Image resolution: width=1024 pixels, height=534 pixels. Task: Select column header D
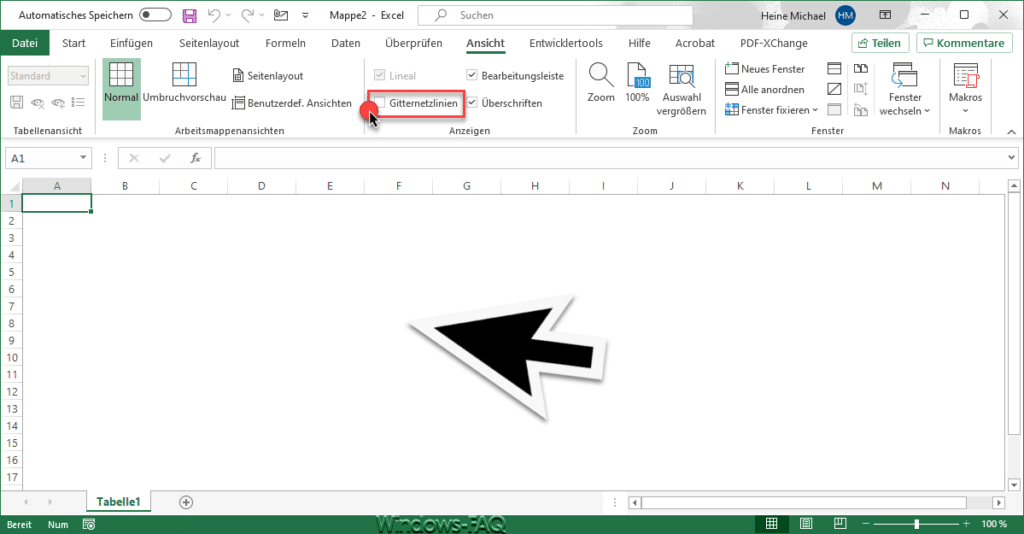point(261,186)
